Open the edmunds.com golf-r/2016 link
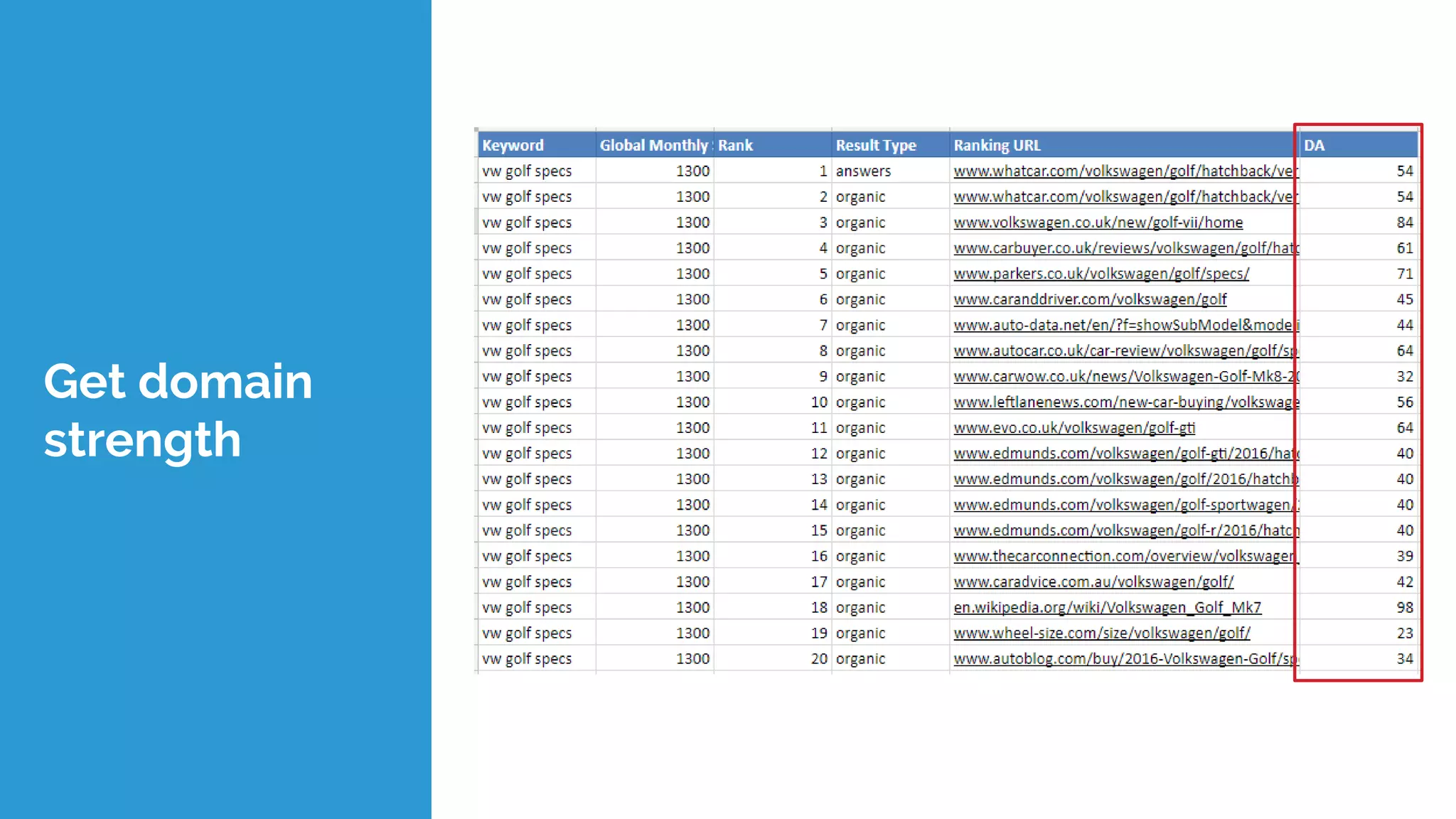This screenshot has width=1456, height=819. [x=1126, y=530]
